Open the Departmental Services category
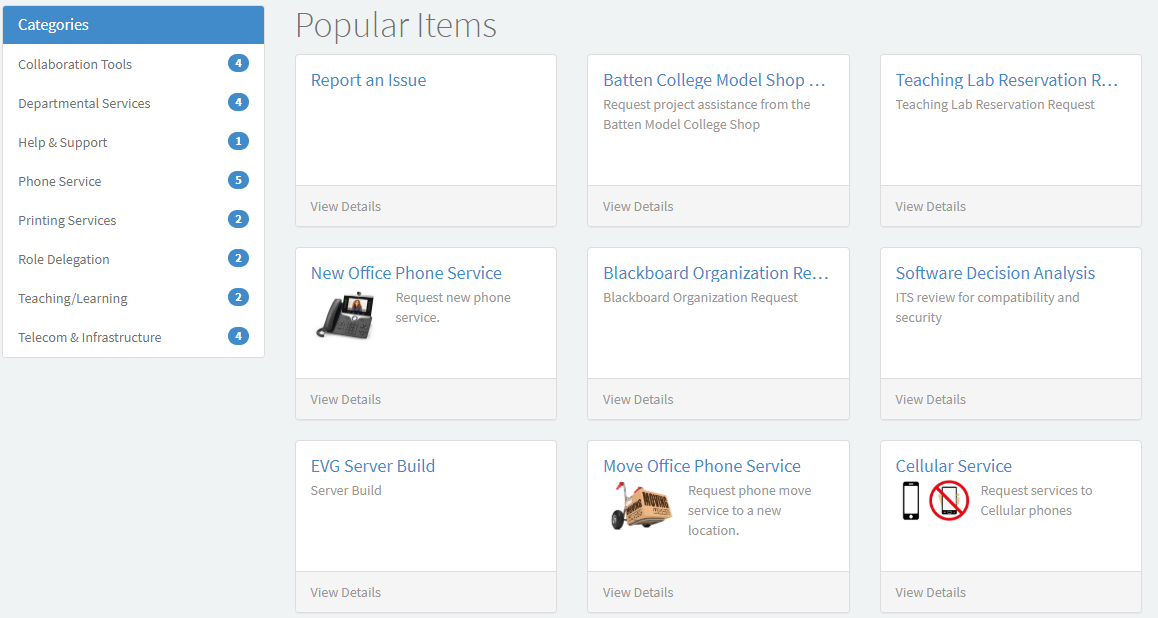Screen dimensions: 1158x618 pyautogui.click(x=84, y=103)
